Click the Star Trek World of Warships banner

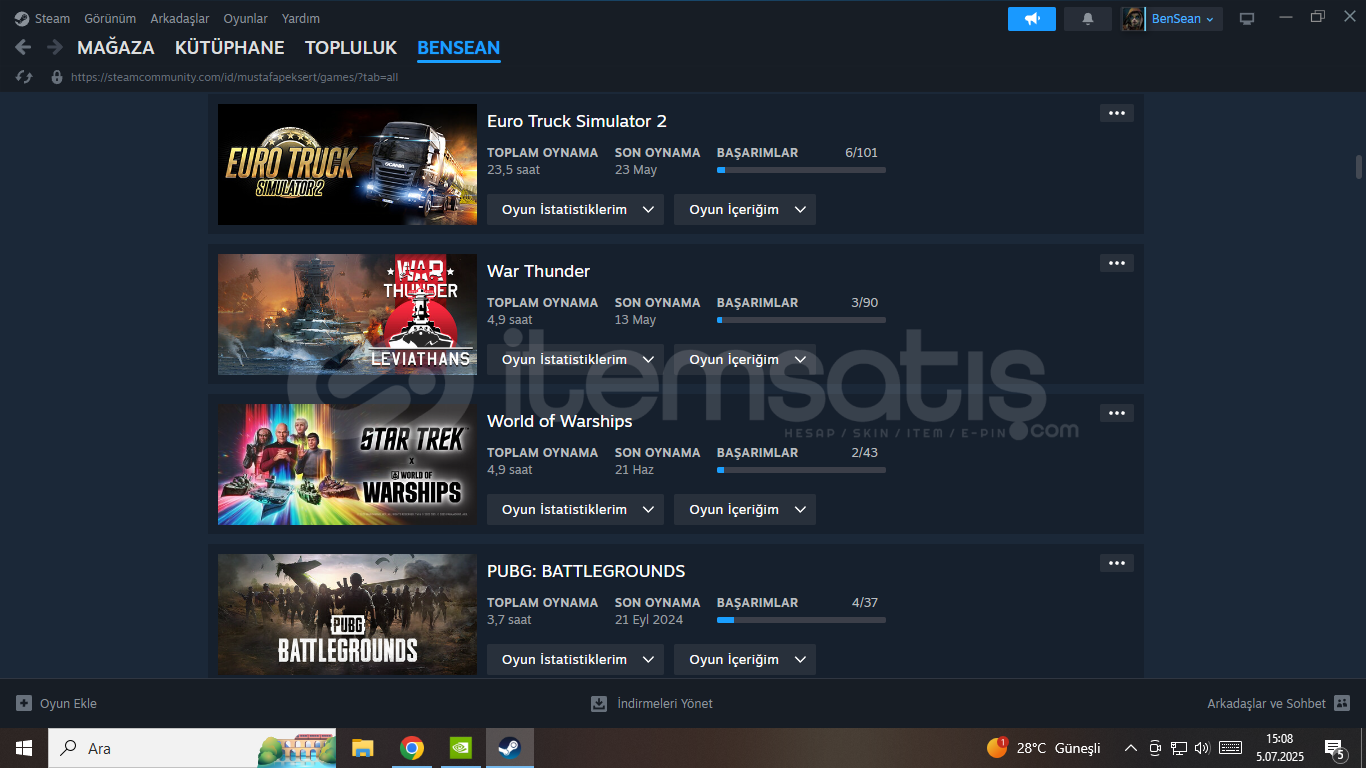coord(347,464)
